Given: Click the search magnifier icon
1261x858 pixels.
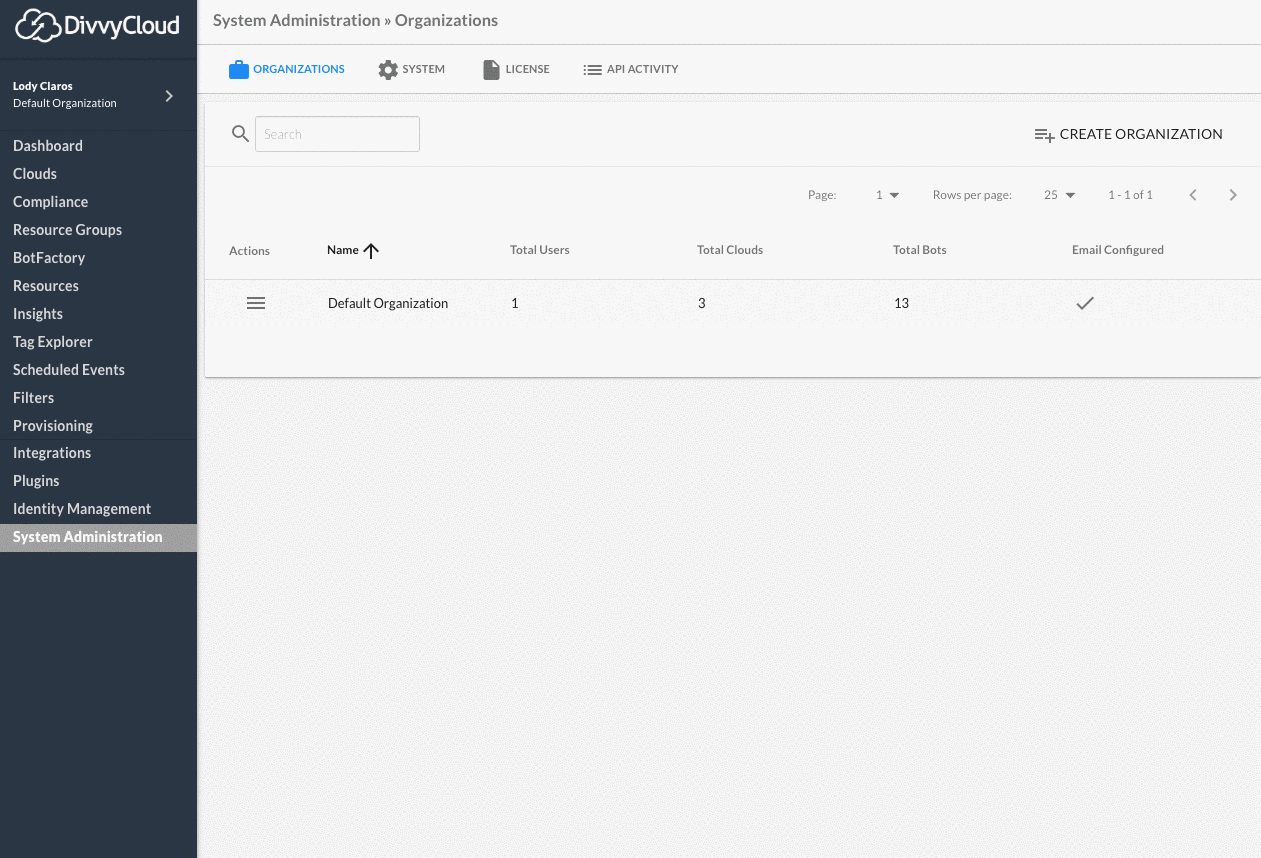Looking at the screenshot, I should click(x=240, y=134).
